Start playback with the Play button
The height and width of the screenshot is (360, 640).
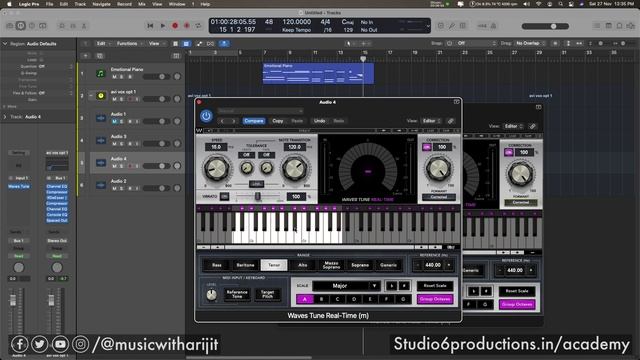click(x=163, y=26)
